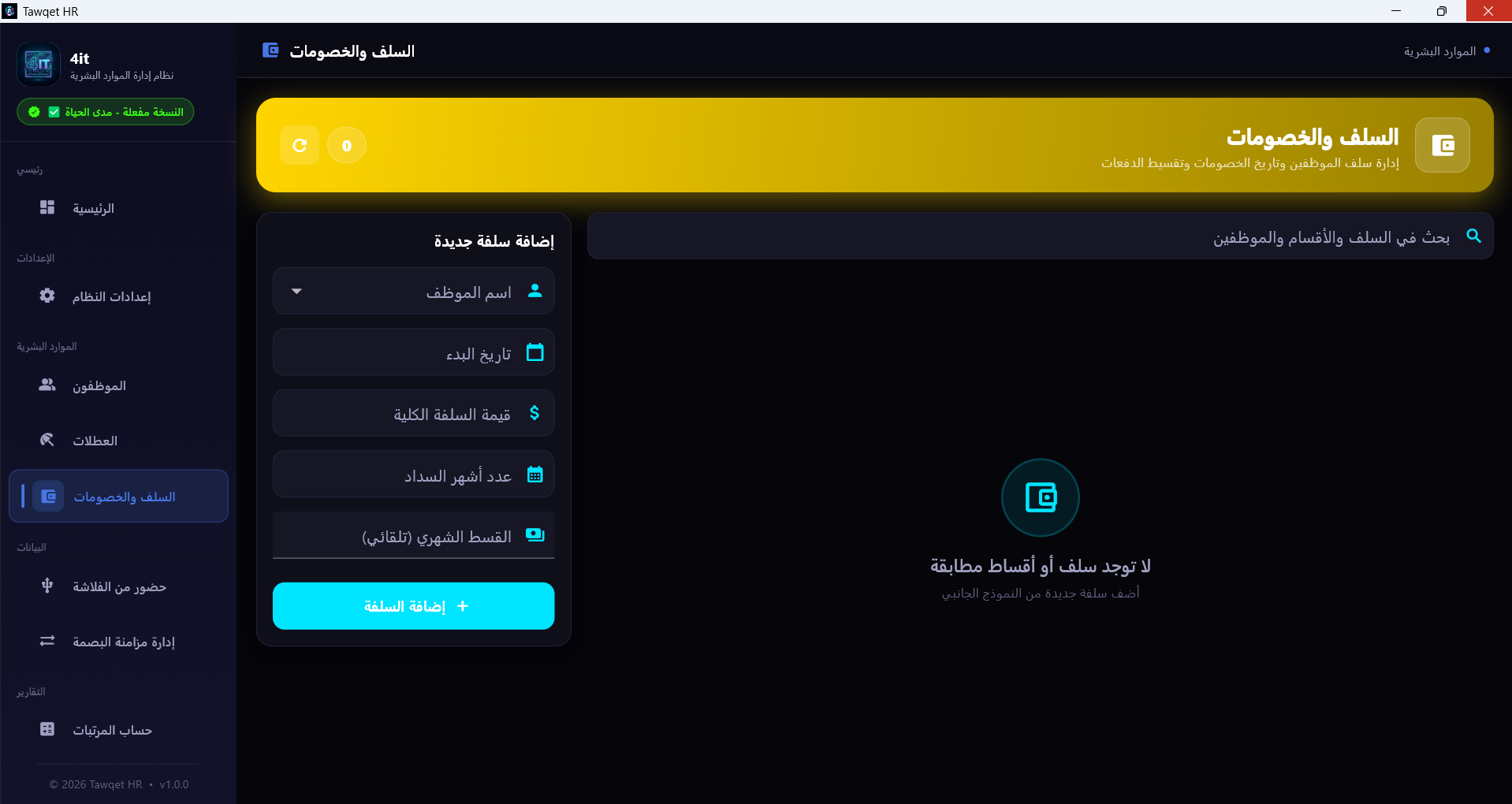Click wallet icon beside page title السلف والخصومات
This screenshot has height=804, width=1512.
(270, 50)
